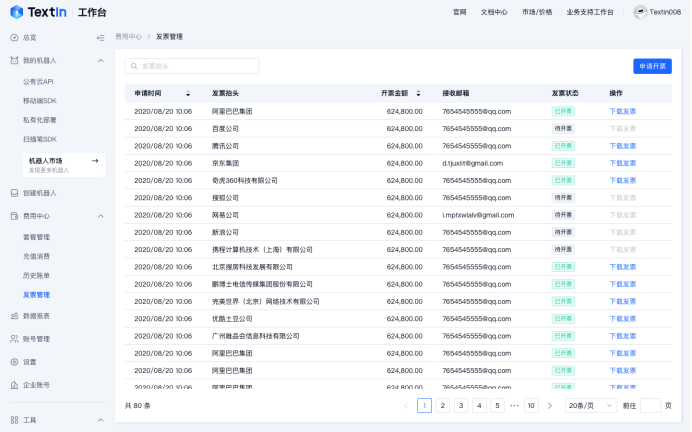Click the 我的机器人 robot icon

tap(14, 60)
